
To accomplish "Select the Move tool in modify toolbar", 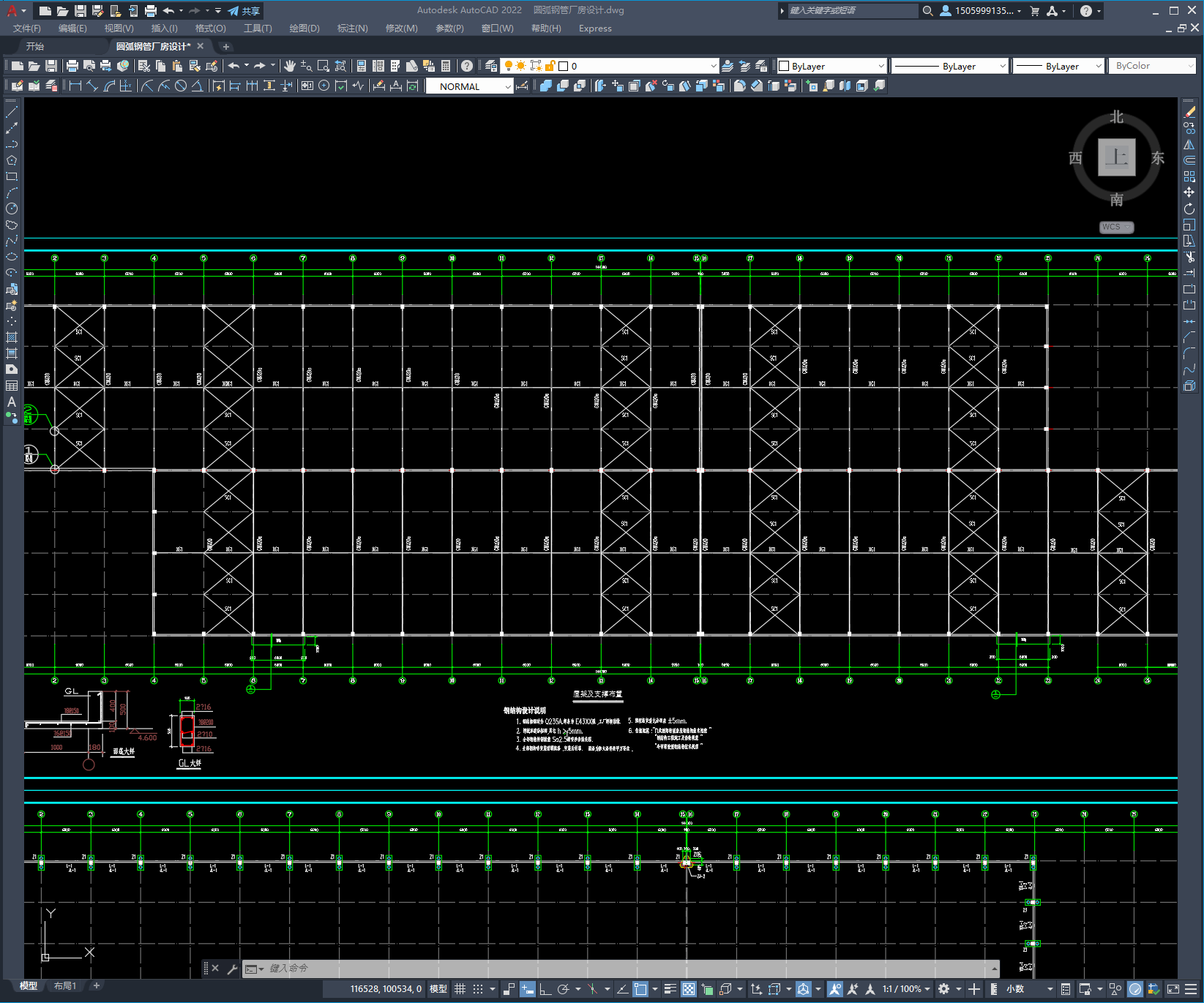I will pyautogui.click(x=1189, y=192).
